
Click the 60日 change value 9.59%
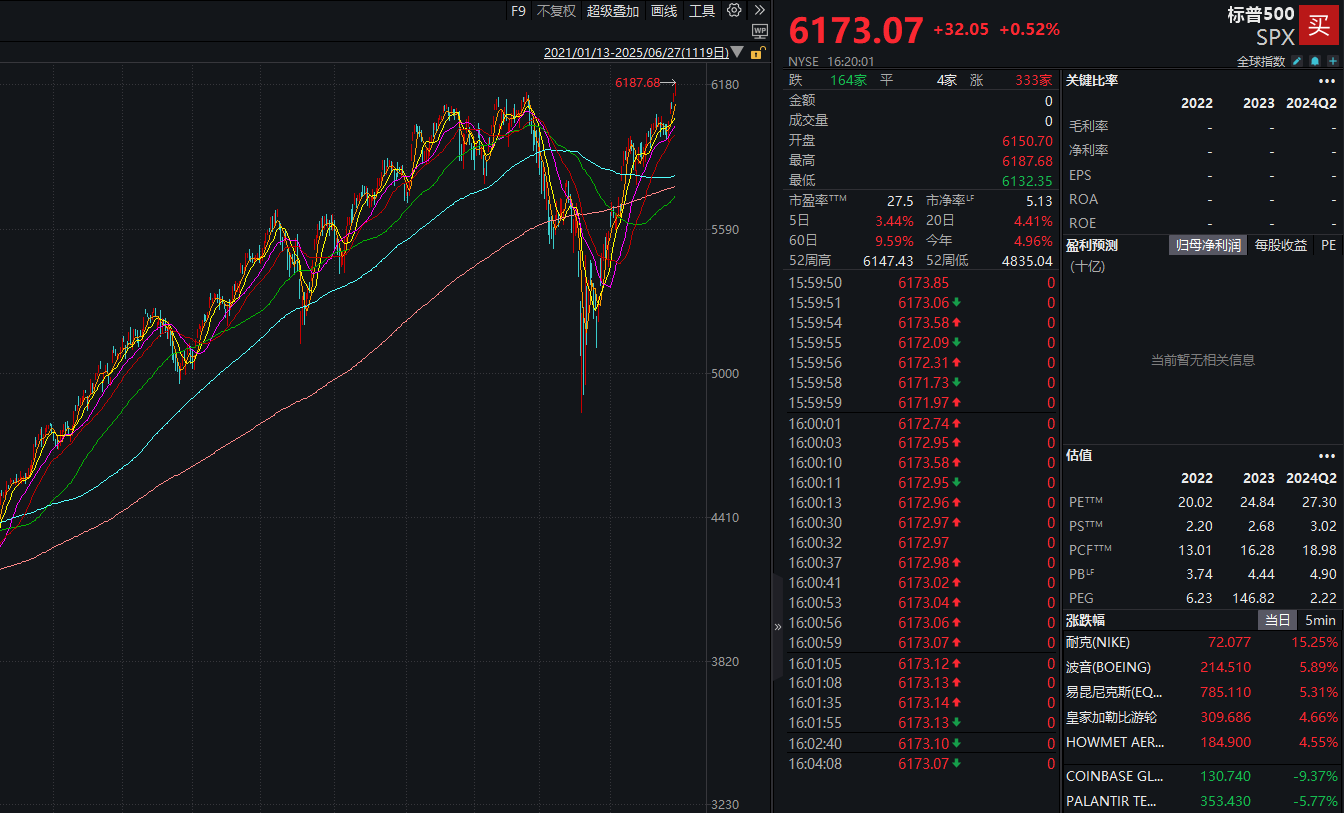(895, 240)
